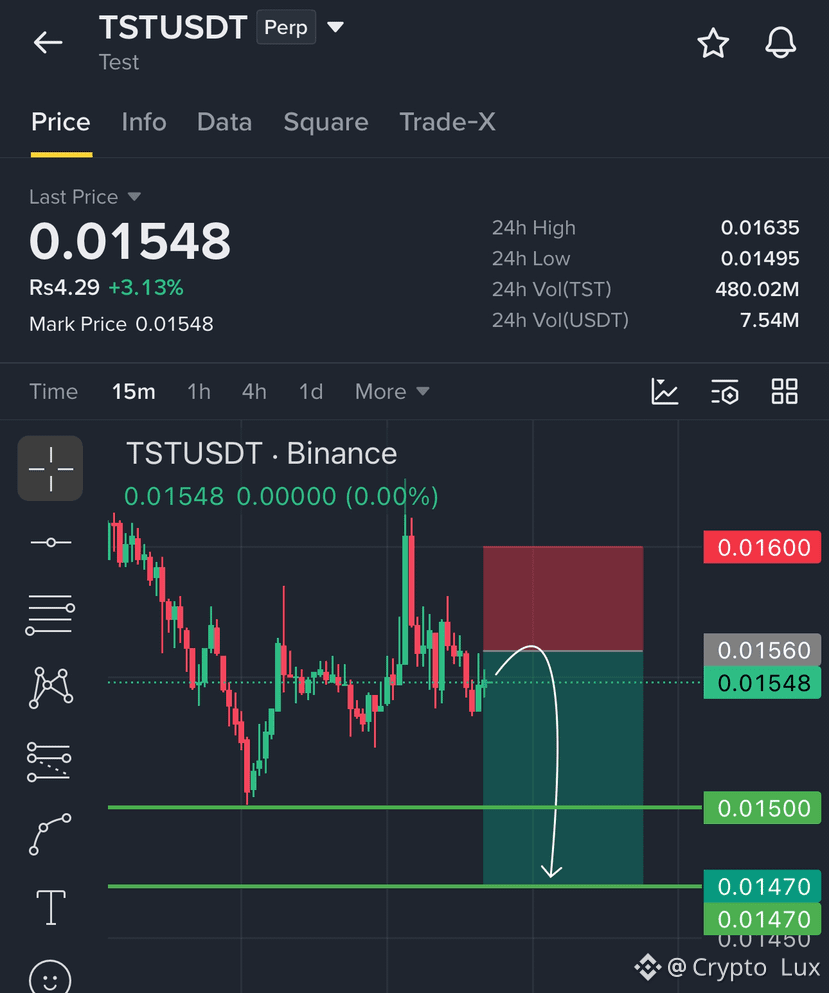Screen dimensions: 829x993
Task: Select the position projection tool
Action: pos(49,762)
